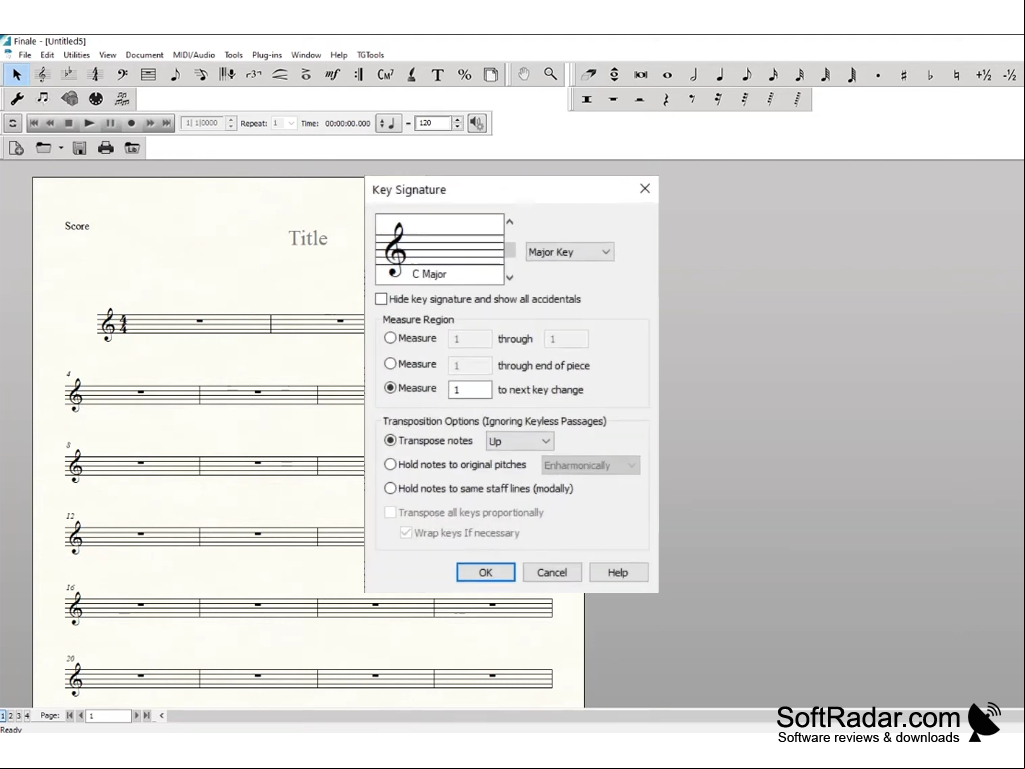Select the Hand Grabber tool
This screenshot has height=769, width=1025.
point(524,75)
